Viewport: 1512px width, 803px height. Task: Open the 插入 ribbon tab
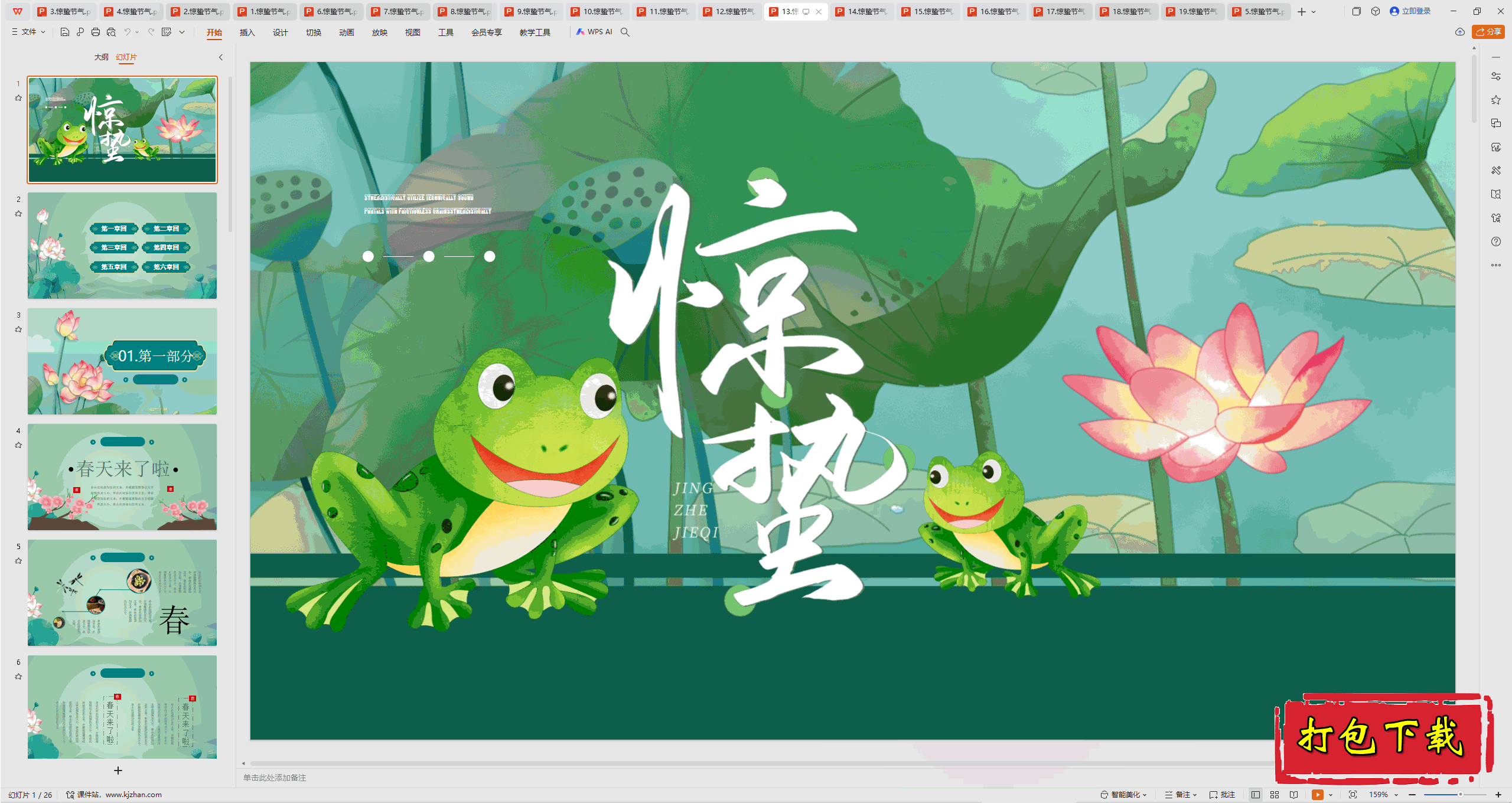(x=247, y=32)
